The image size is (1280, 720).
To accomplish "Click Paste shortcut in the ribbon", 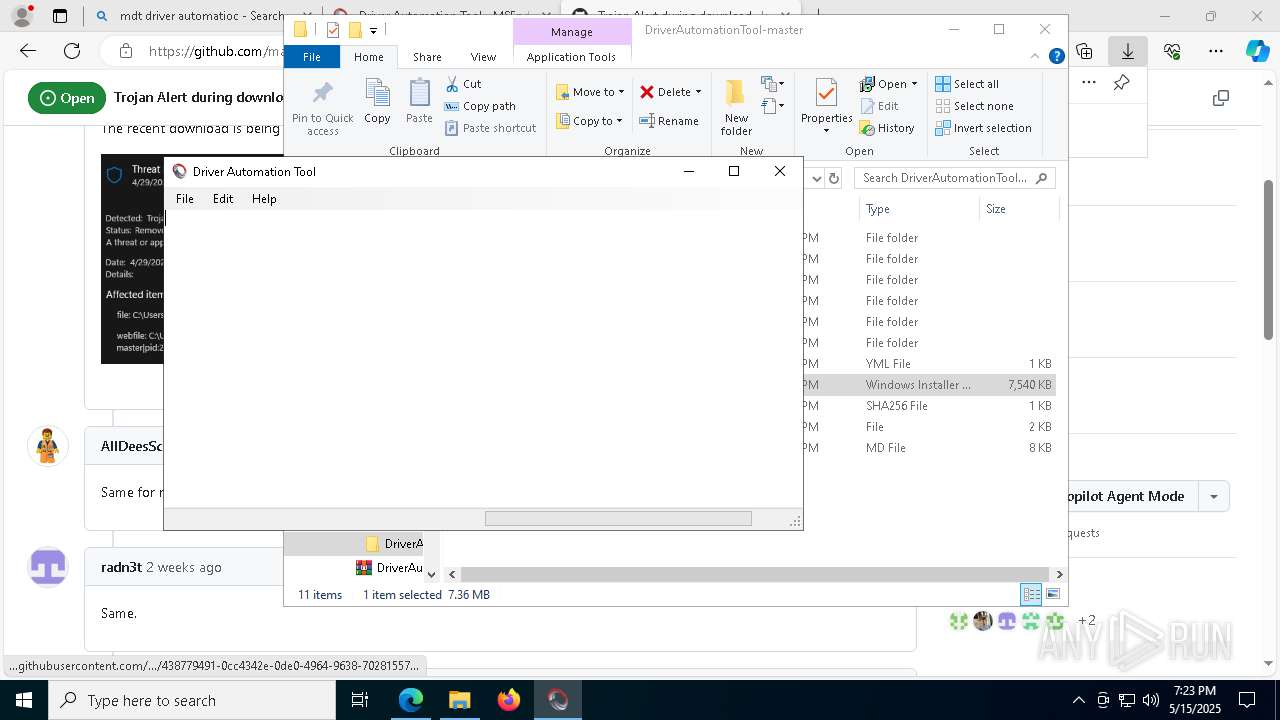I will 491,128.
